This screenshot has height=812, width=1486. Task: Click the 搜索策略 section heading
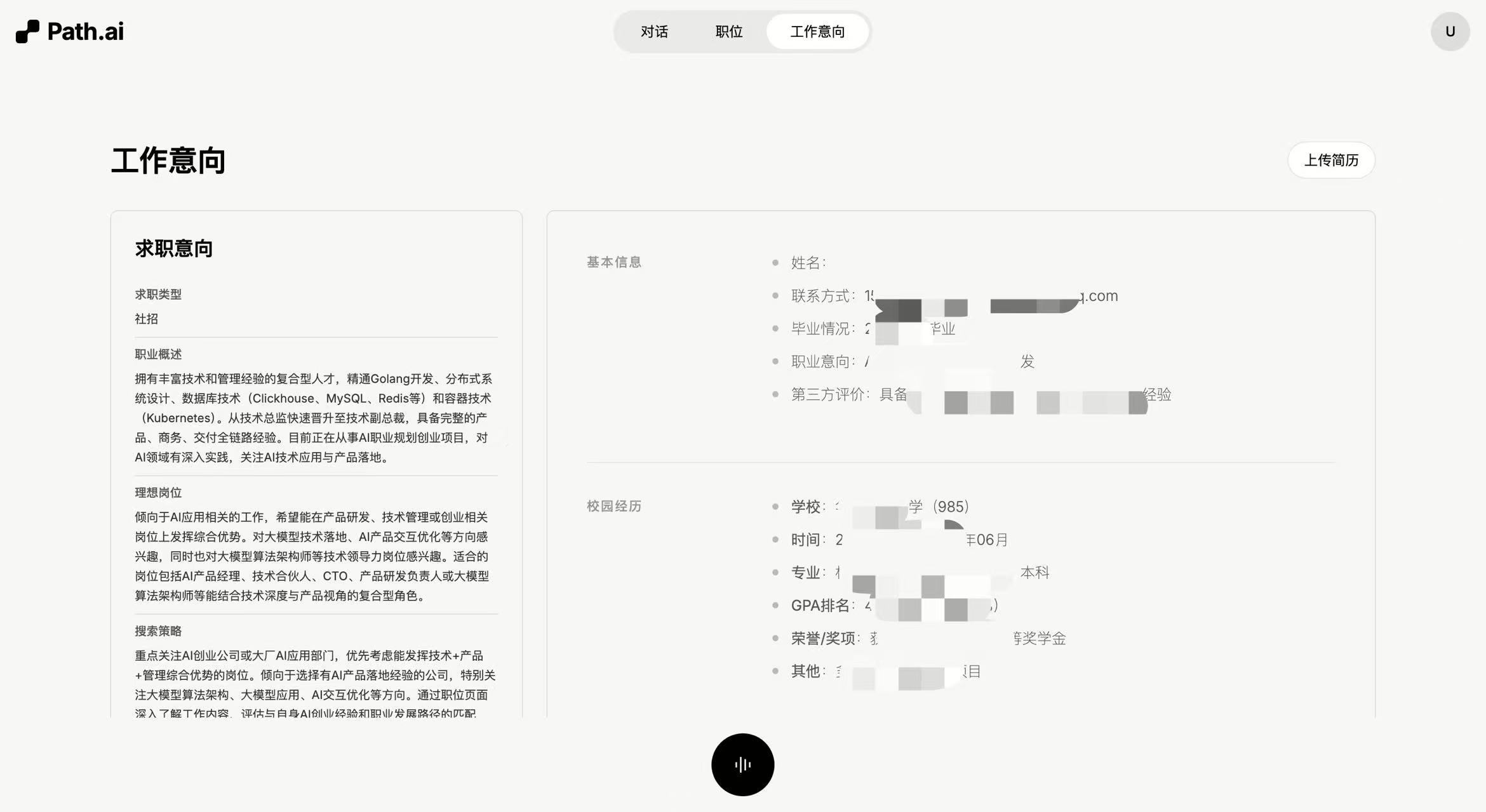pyautogui.click(x=158, y=631)
